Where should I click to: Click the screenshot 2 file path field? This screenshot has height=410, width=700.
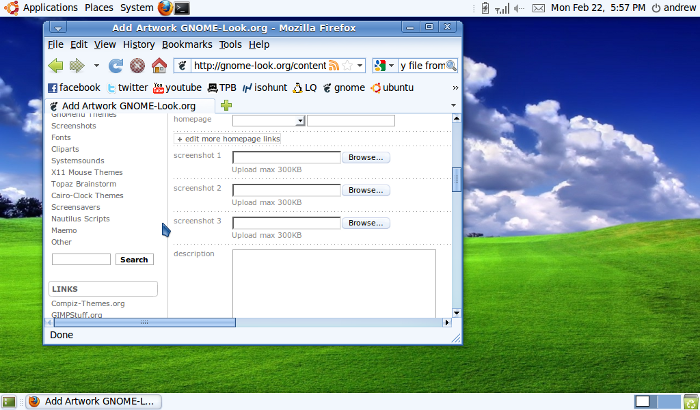tap(287, 190)
